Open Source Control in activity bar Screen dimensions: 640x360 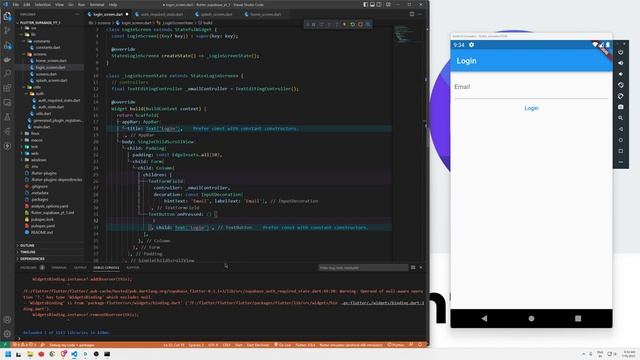7,31
